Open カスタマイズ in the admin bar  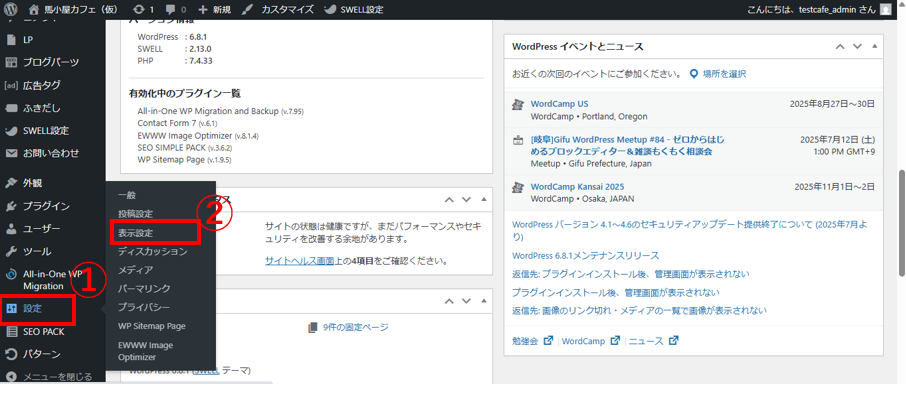pyautogui.click(x=277, y=9)
